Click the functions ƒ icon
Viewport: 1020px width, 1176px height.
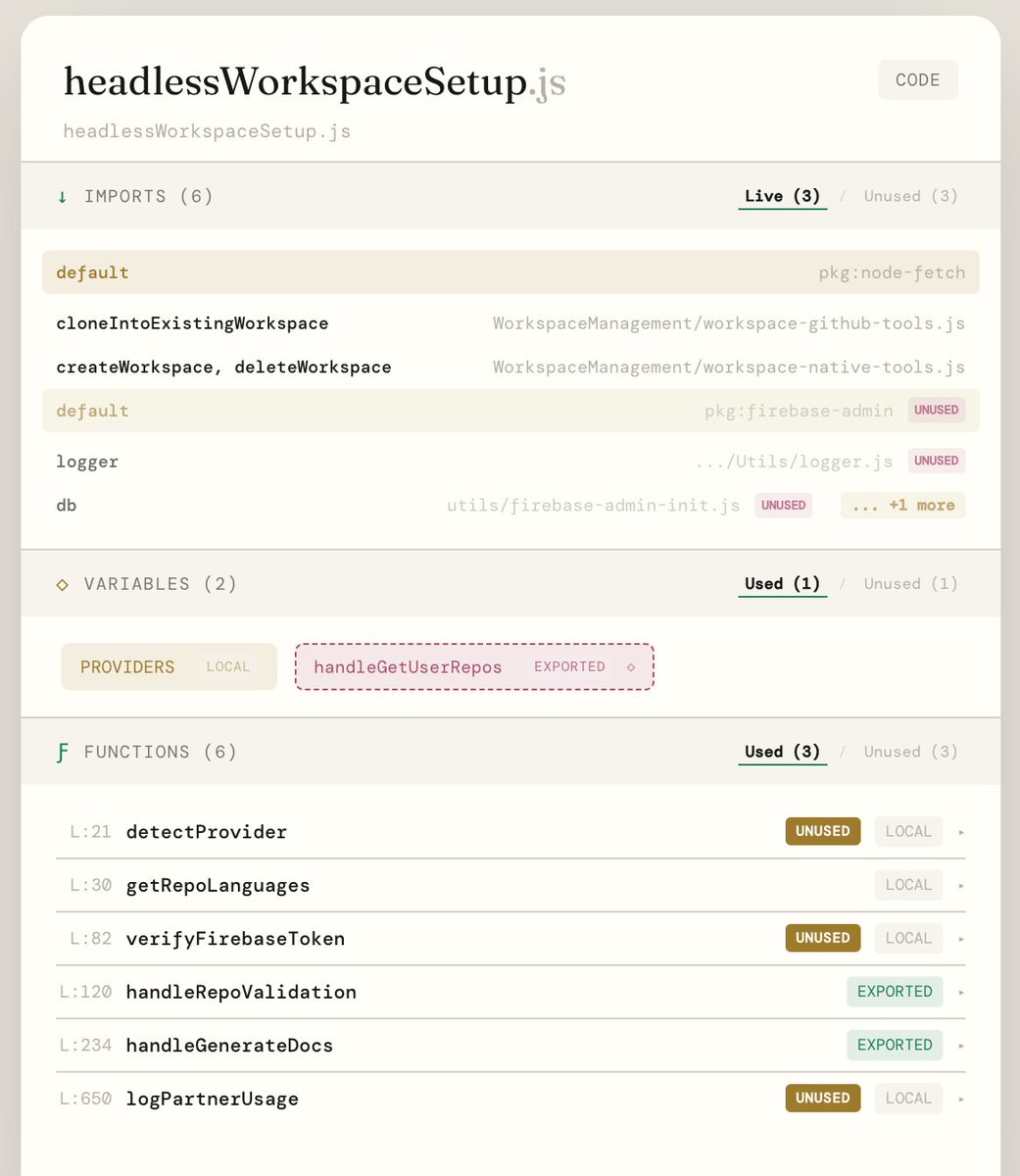(x=63, y=753)
